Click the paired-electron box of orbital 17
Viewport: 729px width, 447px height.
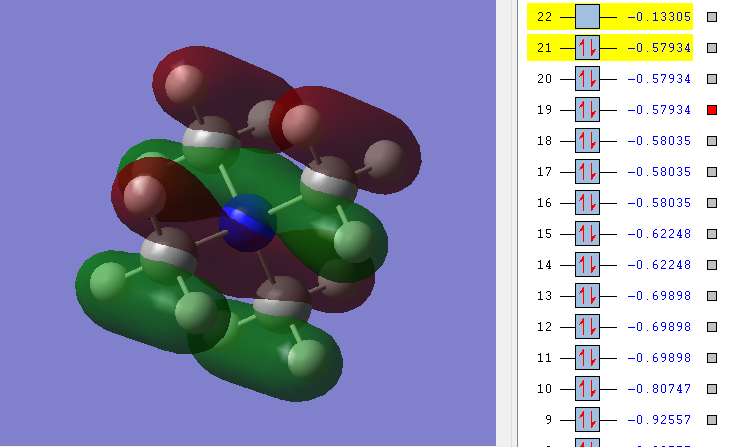(x=587, y=172)
